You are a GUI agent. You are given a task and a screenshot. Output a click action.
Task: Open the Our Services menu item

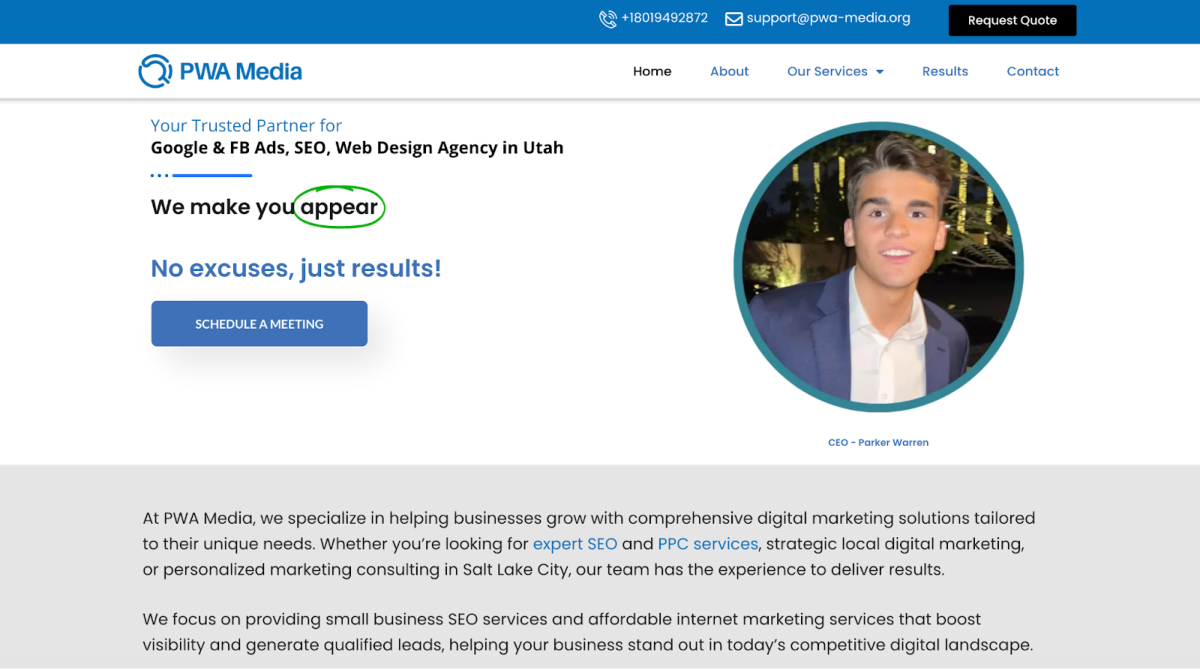click(827, 72)
